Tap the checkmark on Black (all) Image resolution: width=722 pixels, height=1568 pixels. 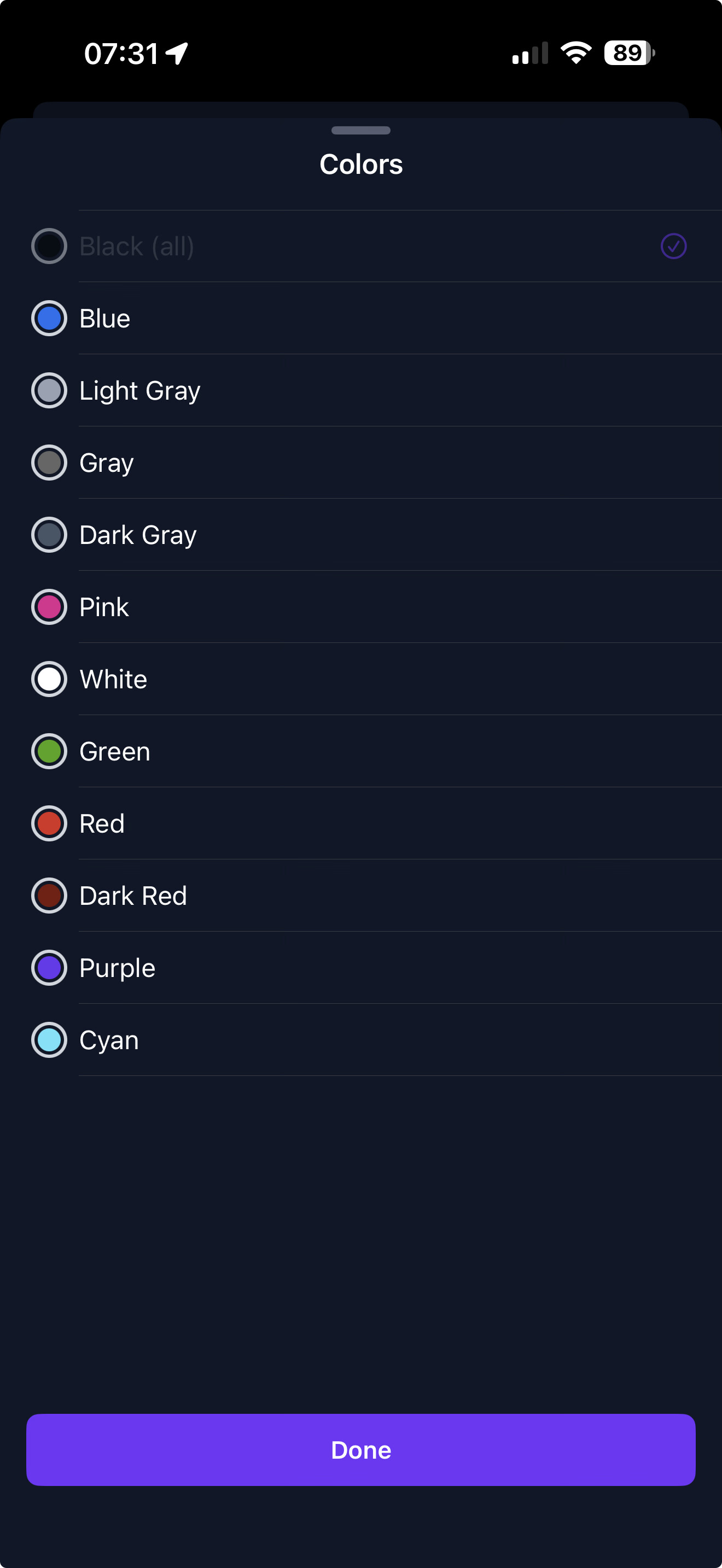[x=673, y=247]
